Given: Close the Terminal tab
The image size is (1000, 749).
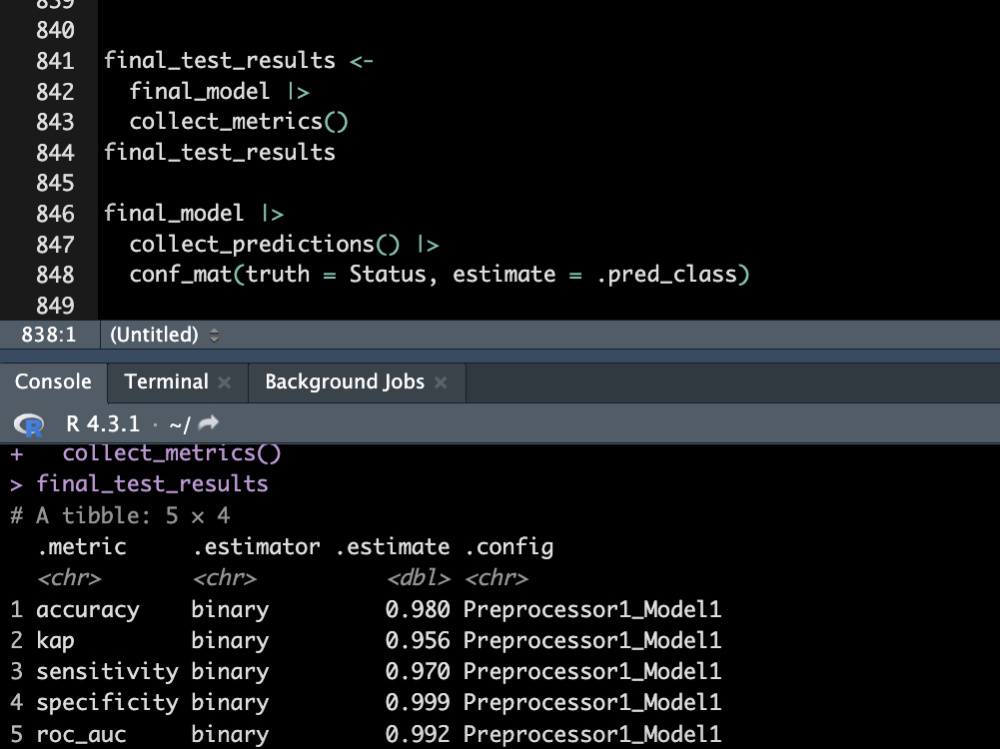Looking at the screenshot, I should [224, 382].
